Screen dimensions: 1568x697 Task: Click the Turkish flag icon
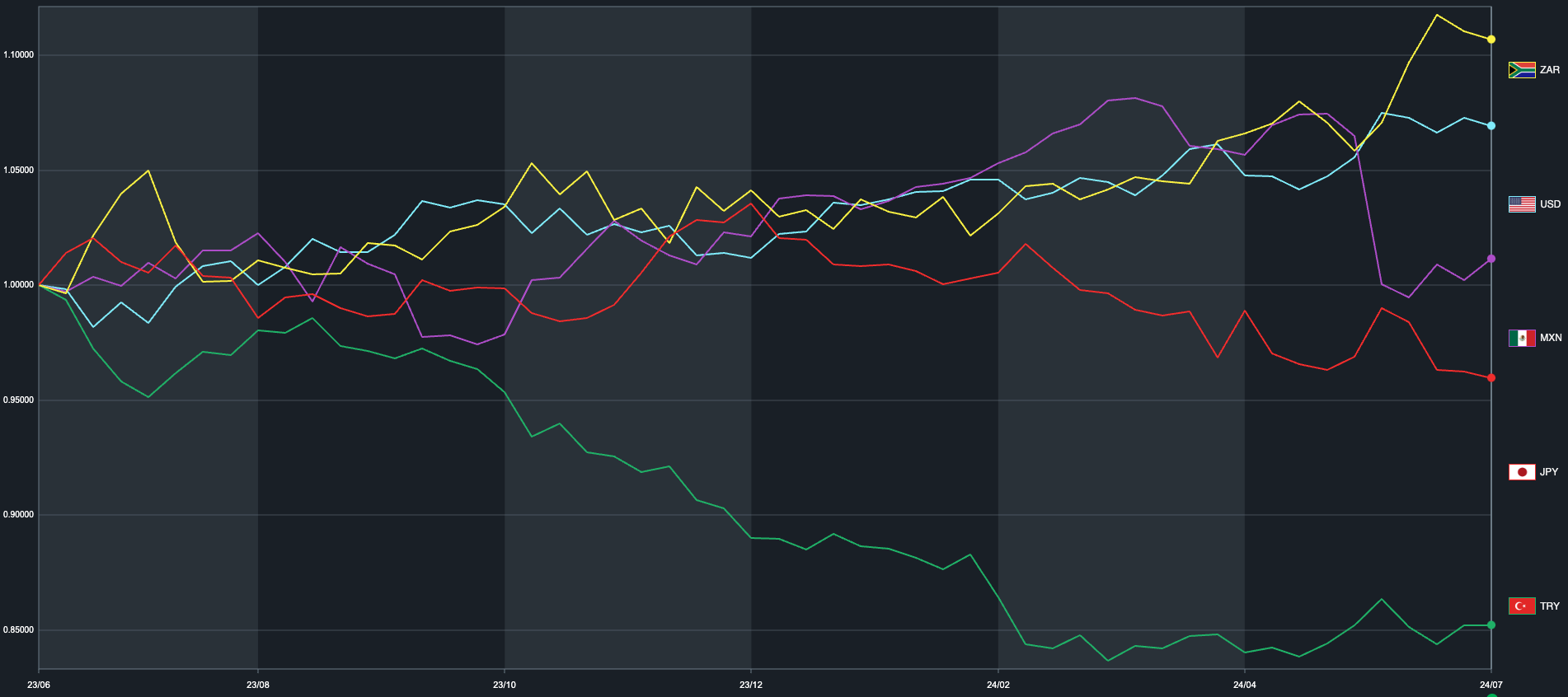1522,606
